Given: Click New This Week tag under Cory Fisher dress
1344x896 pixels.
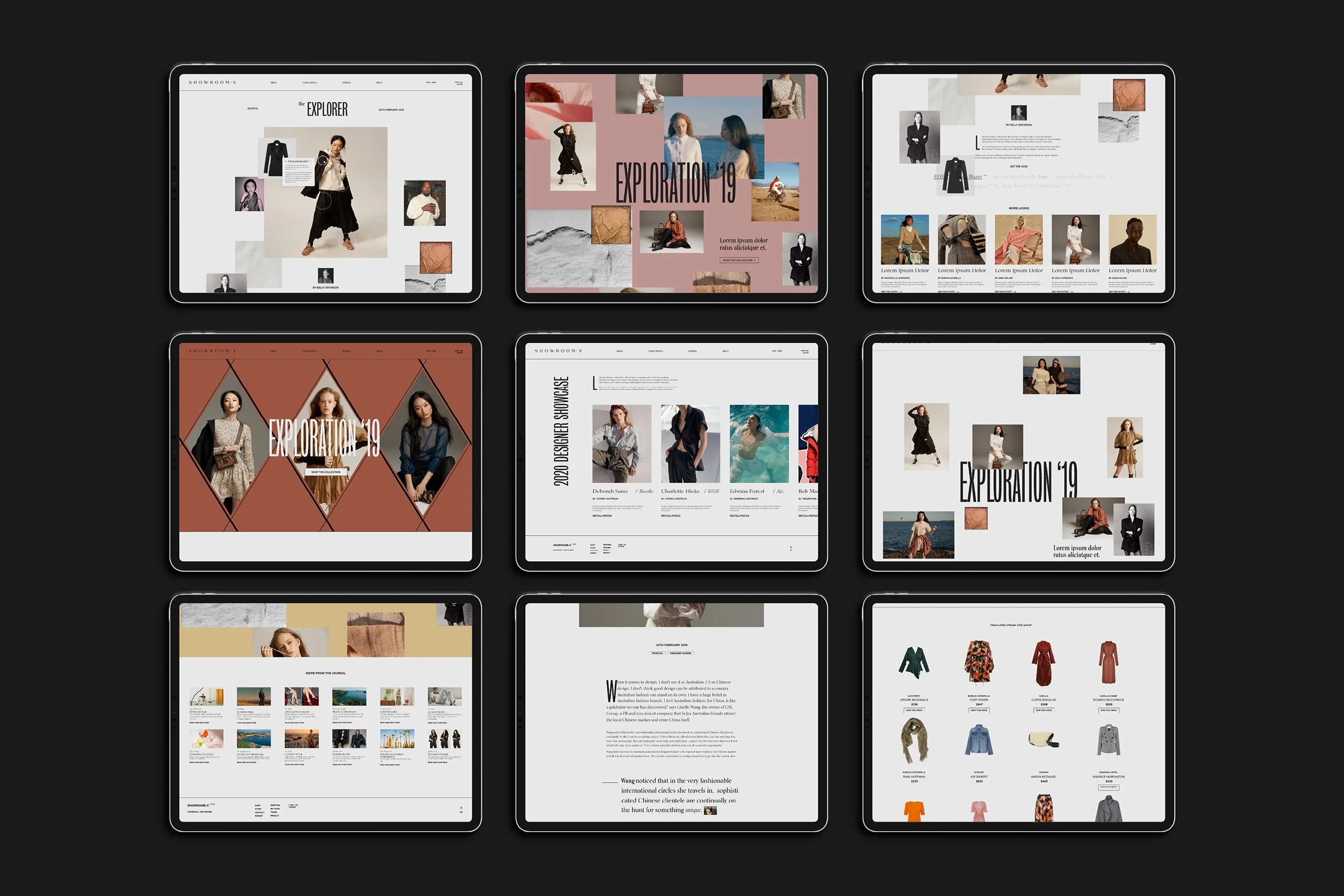Looking at the screenshot, I should point(979,710).
